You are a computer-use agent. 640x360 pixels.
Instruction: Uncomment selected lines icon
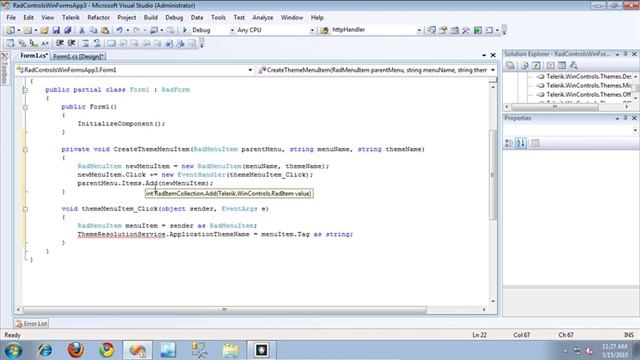[x=97, y=43]
